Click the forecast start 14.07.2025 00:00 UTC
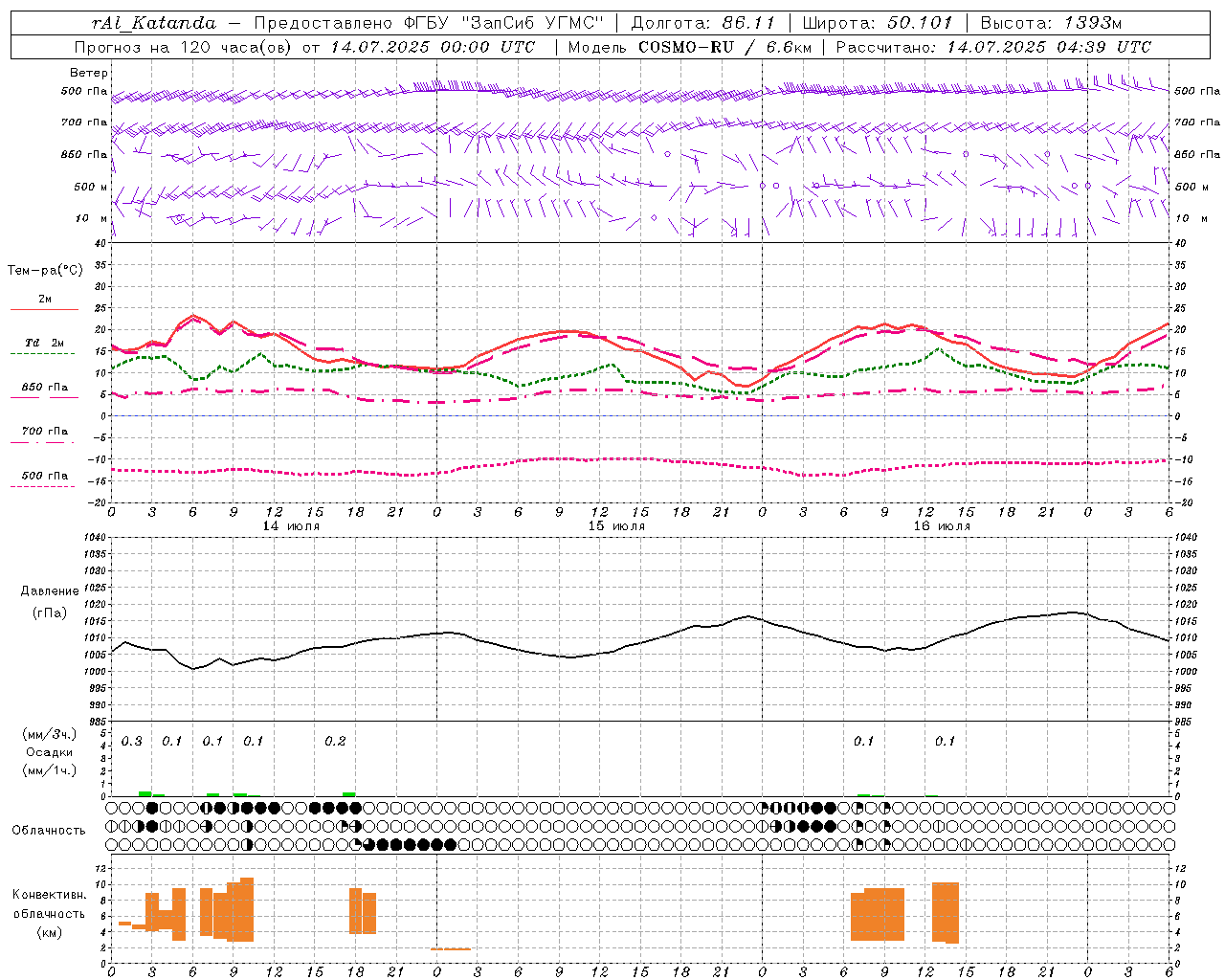 pyautogui.click(x=433, y=47)
